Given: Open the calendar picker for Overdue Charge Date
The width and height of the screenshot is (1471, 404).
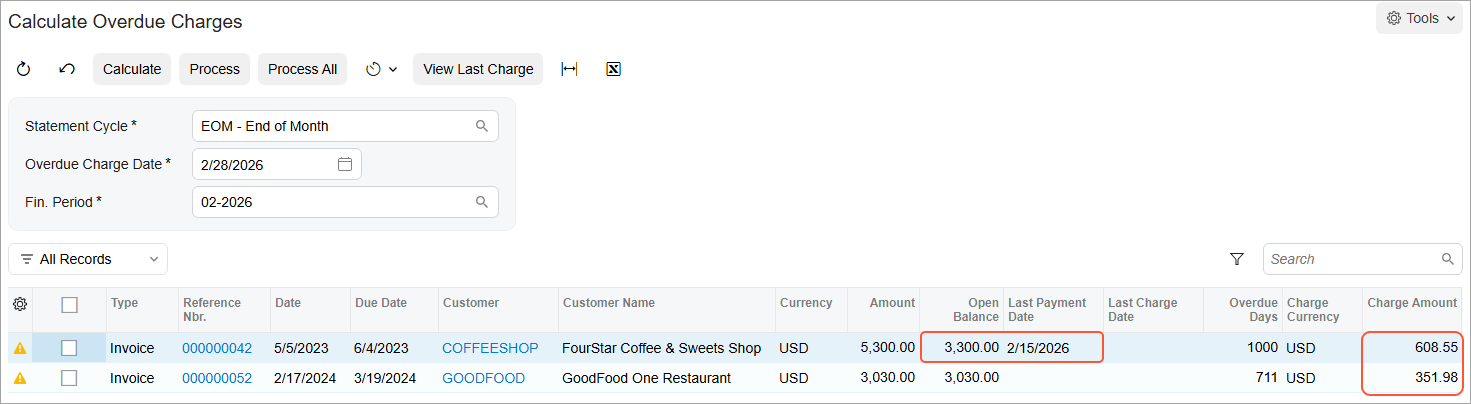Looking at the screenshot, I should pos(345,164).
